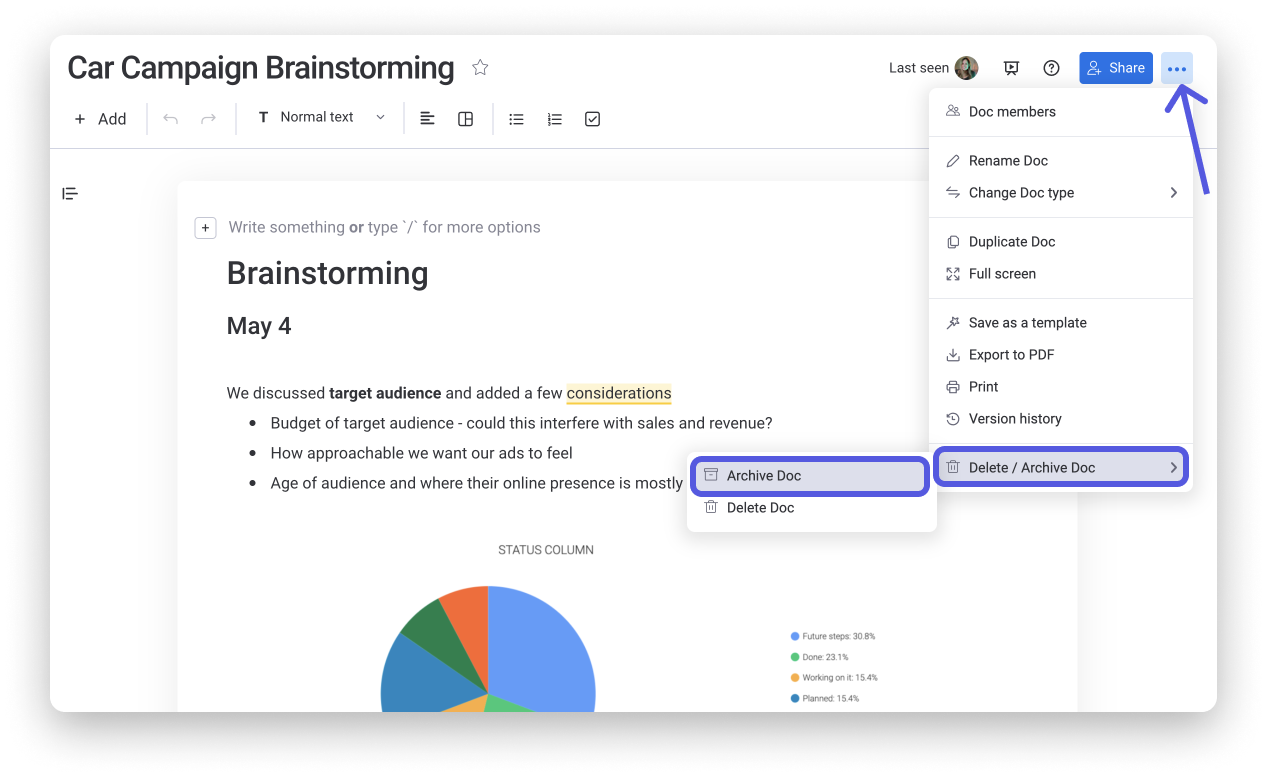Click the Share button
This screenshot has width=1267, height=777.
pos(1116,68)
